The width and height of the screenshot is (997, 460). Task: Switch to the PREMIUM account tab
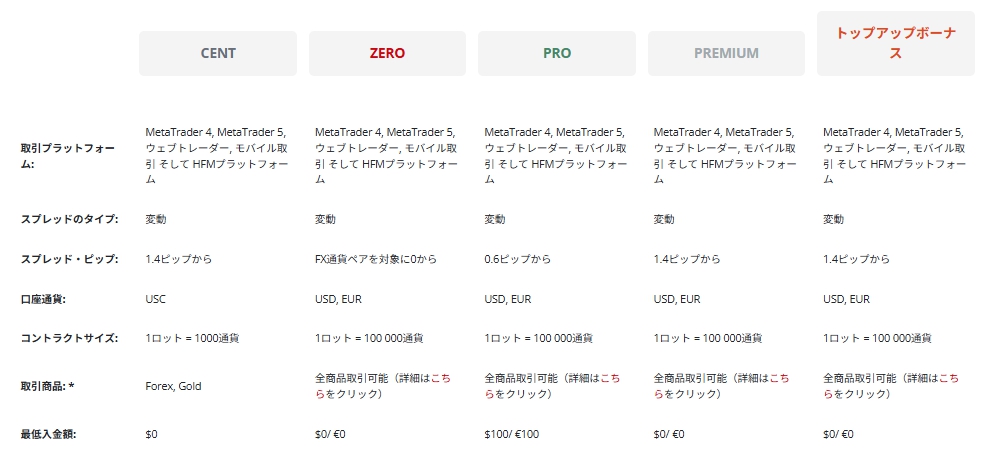click(726, 53)
